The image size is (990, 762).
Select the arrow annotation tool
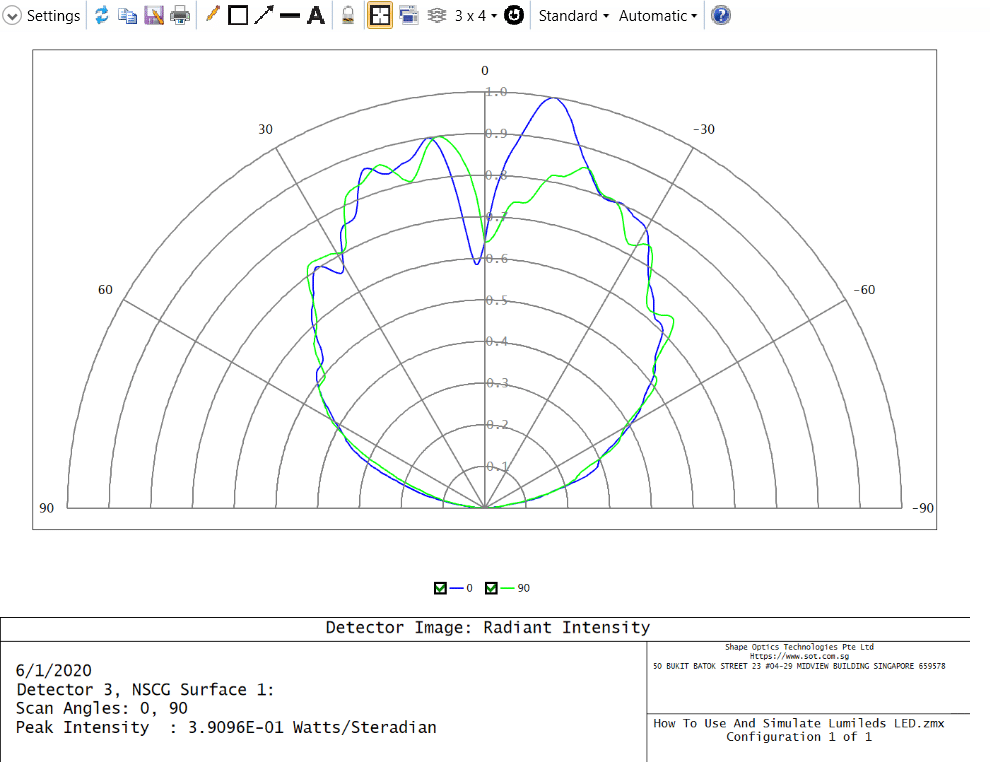click(x=263, y=15)
